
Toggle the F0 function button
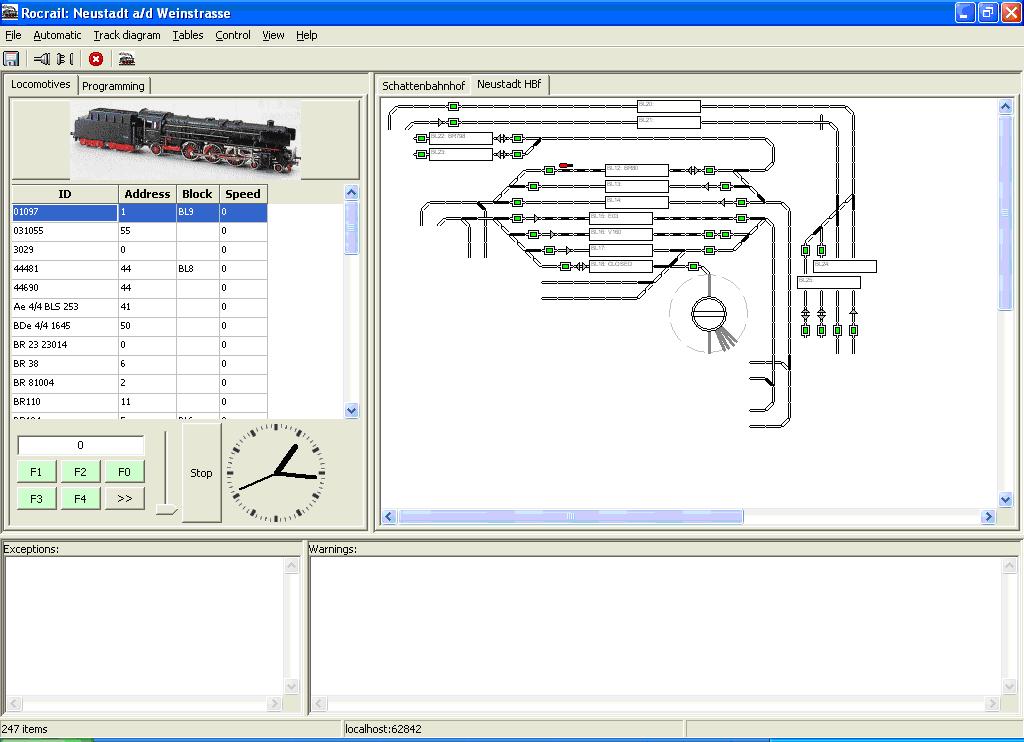click(x=124, y=472)
